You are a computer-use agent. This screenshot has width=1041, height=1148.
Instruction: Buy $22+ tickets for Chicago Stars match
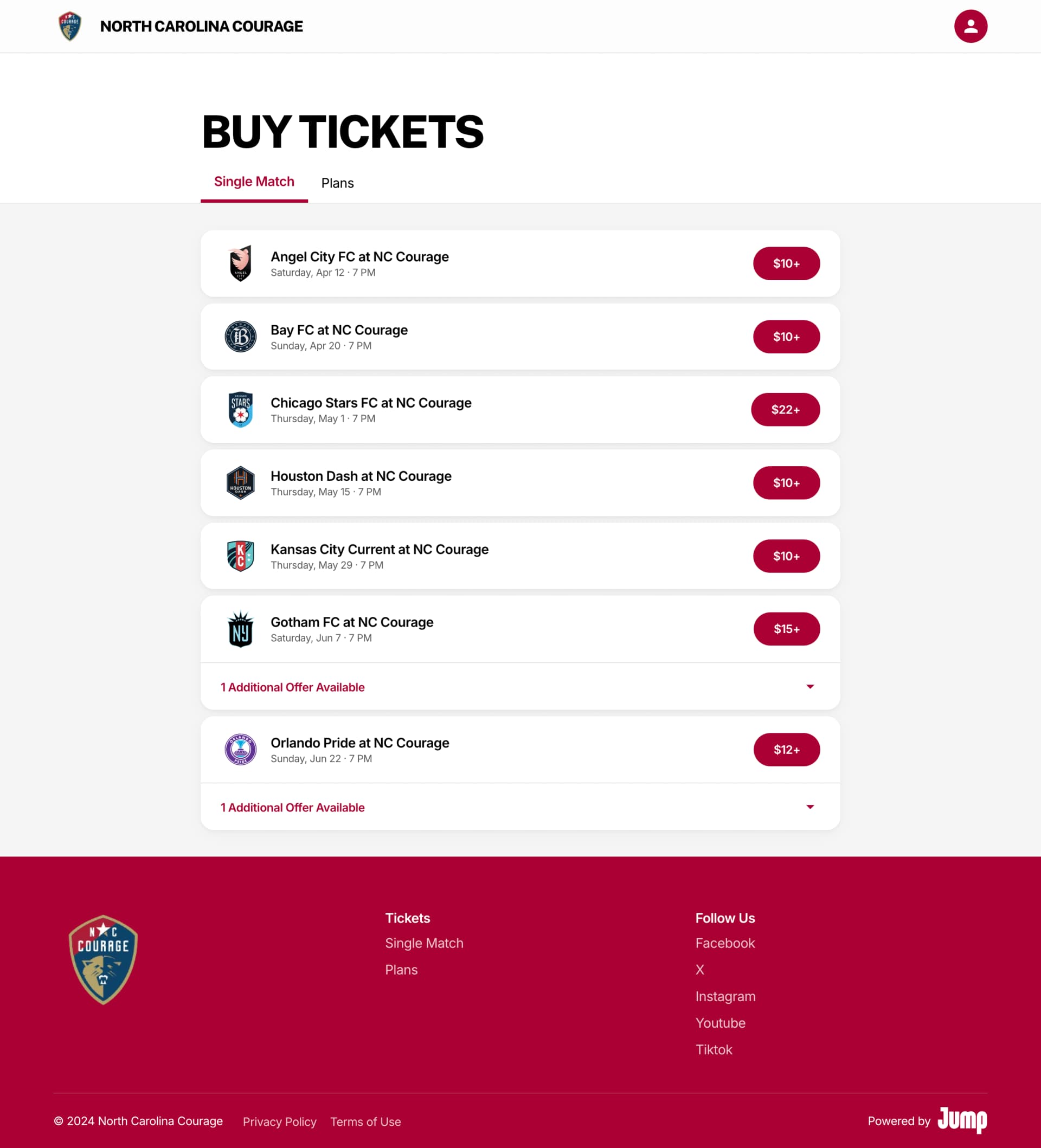pyautogui.click(x=785, y=409)
